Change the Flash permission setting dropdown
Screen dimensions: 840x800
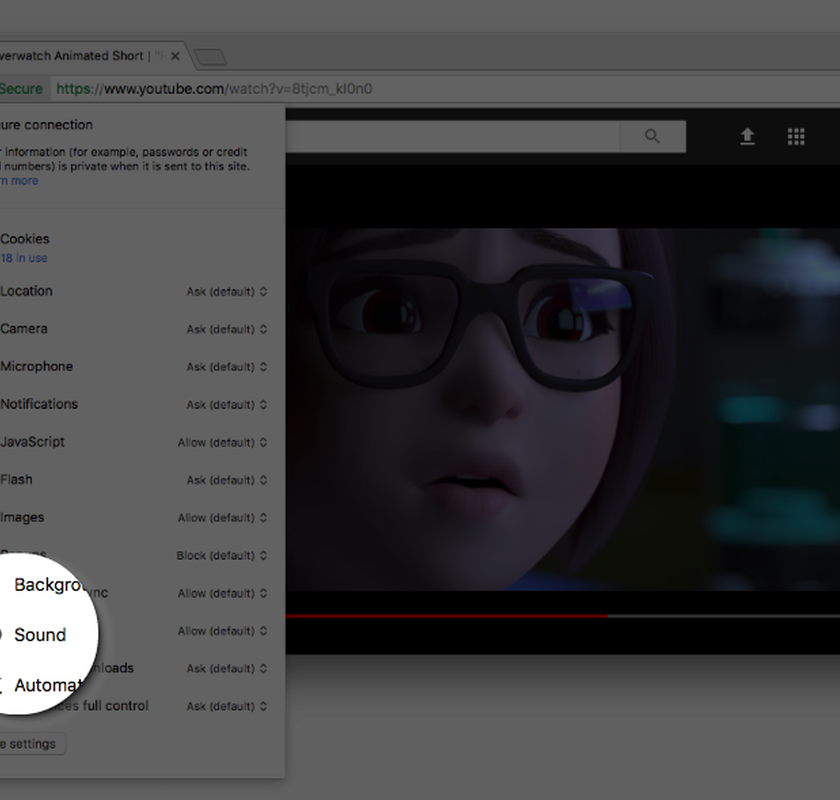pos(227,480)
